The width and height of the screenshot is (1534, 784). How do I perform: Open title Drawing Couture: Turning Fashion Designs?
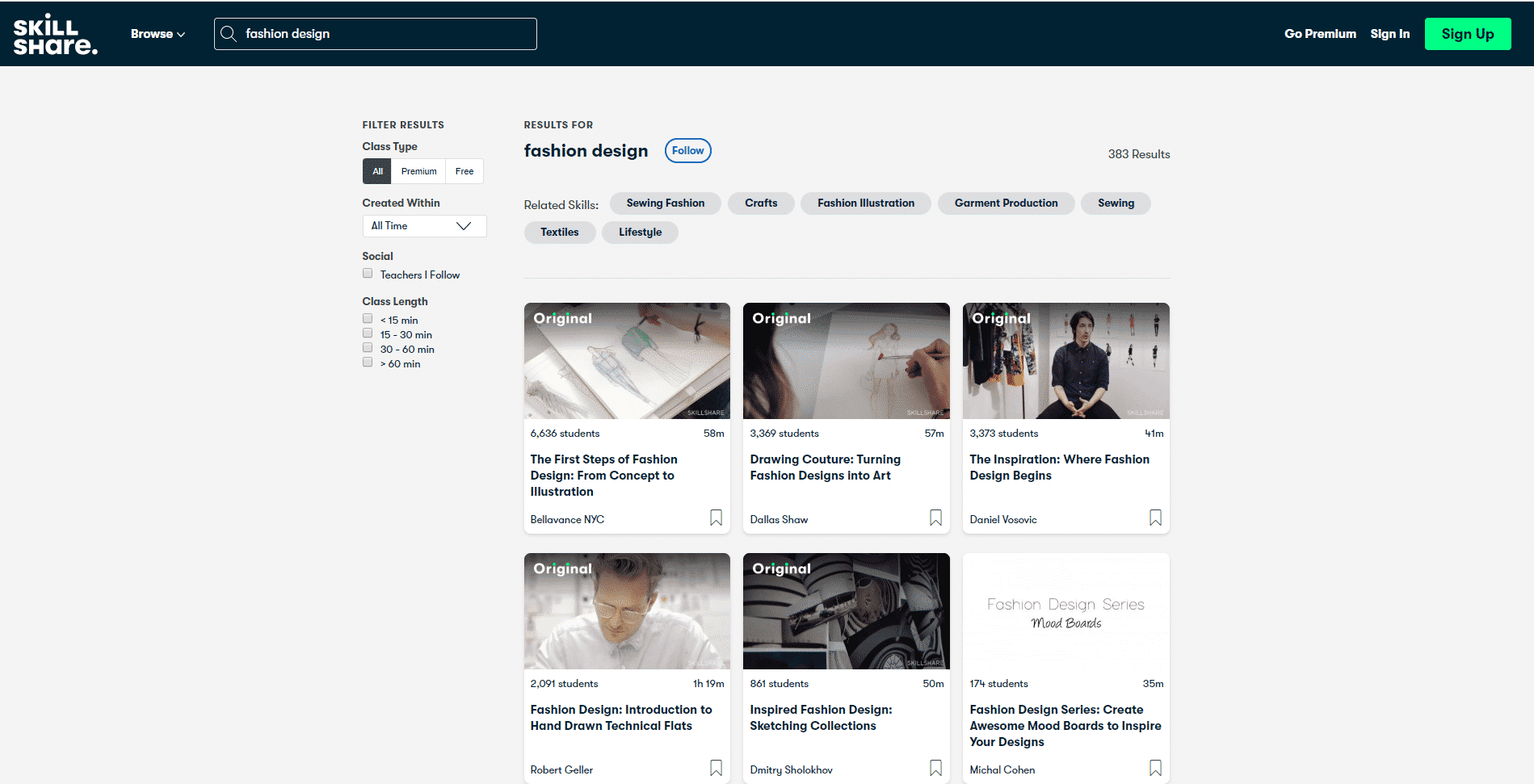pyautogui.click(x=825, y=467)
